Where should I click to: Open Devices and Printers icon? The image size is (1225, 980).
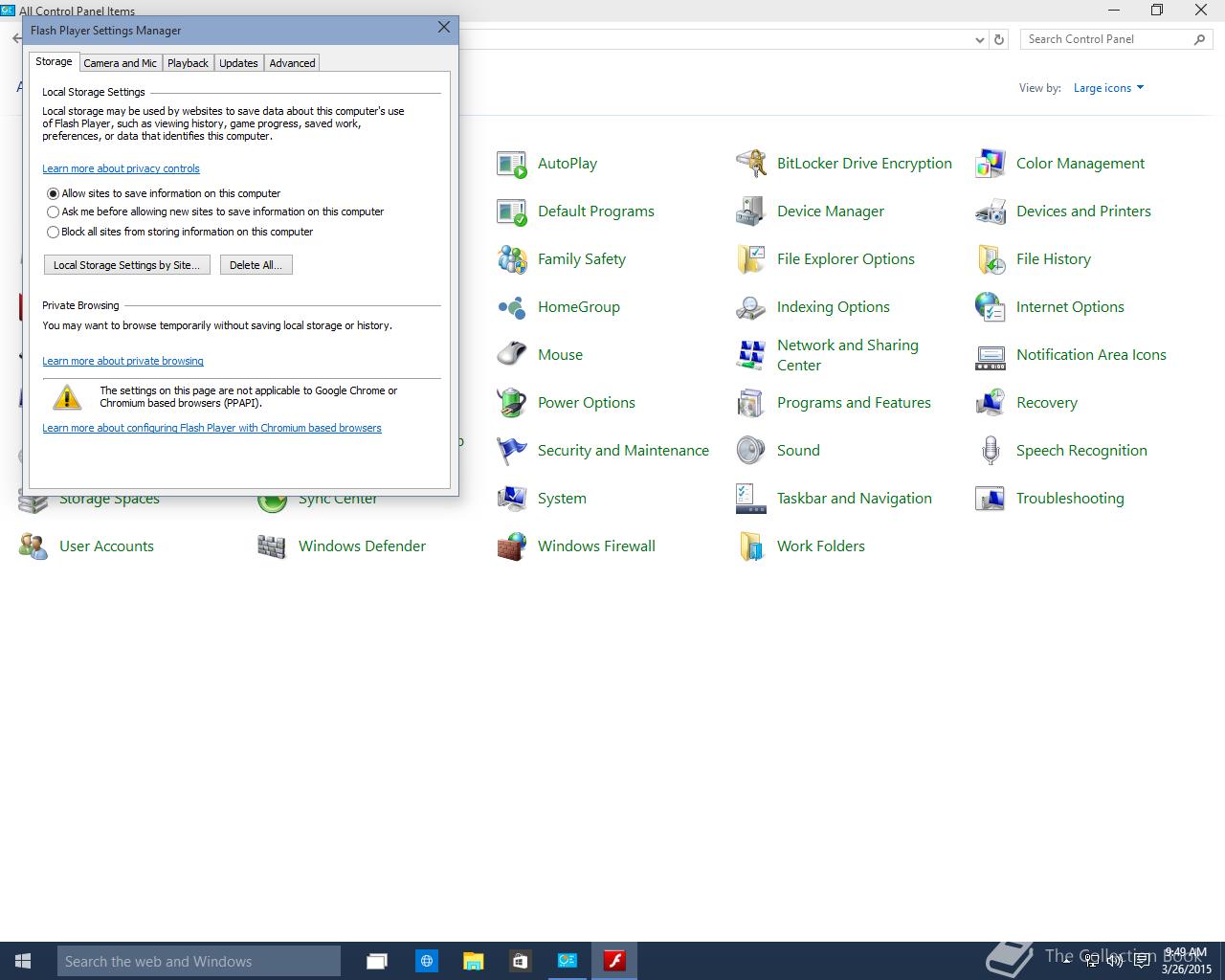pyautogui.click(x=991, y=212)
